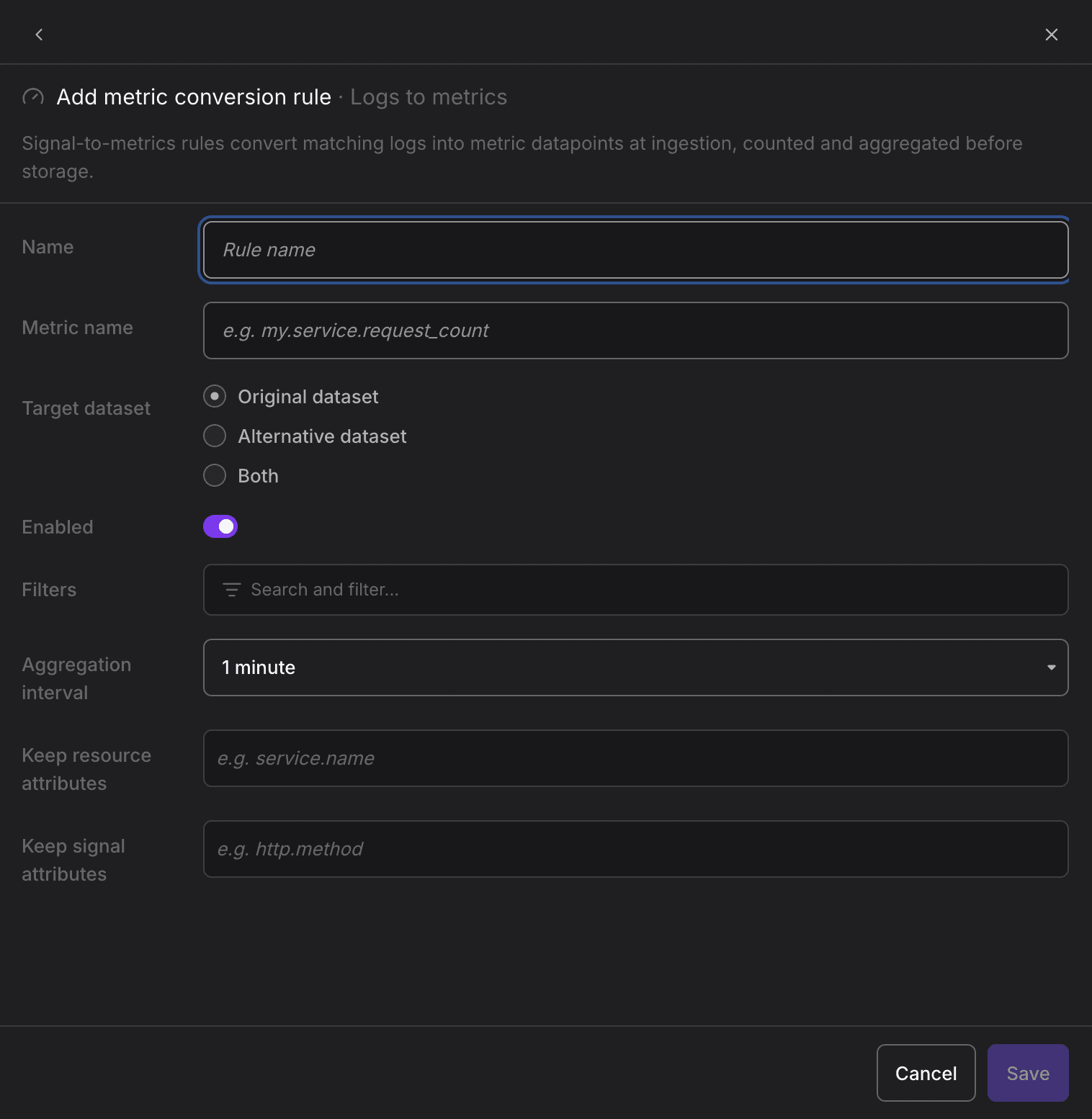Go back using the left chevron arrow

(39, 35)
